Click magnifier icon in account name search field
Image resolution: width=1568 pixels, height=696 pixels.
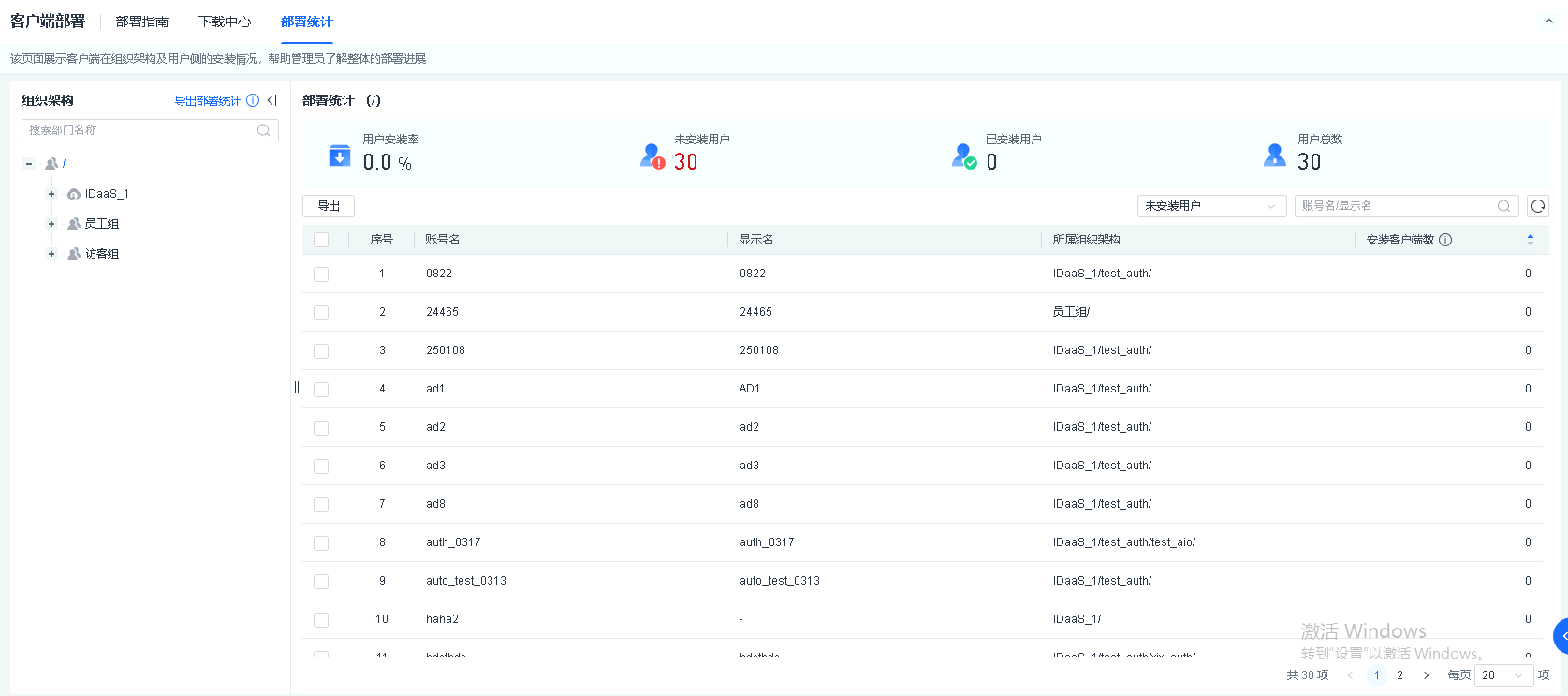click(1503, 206)
